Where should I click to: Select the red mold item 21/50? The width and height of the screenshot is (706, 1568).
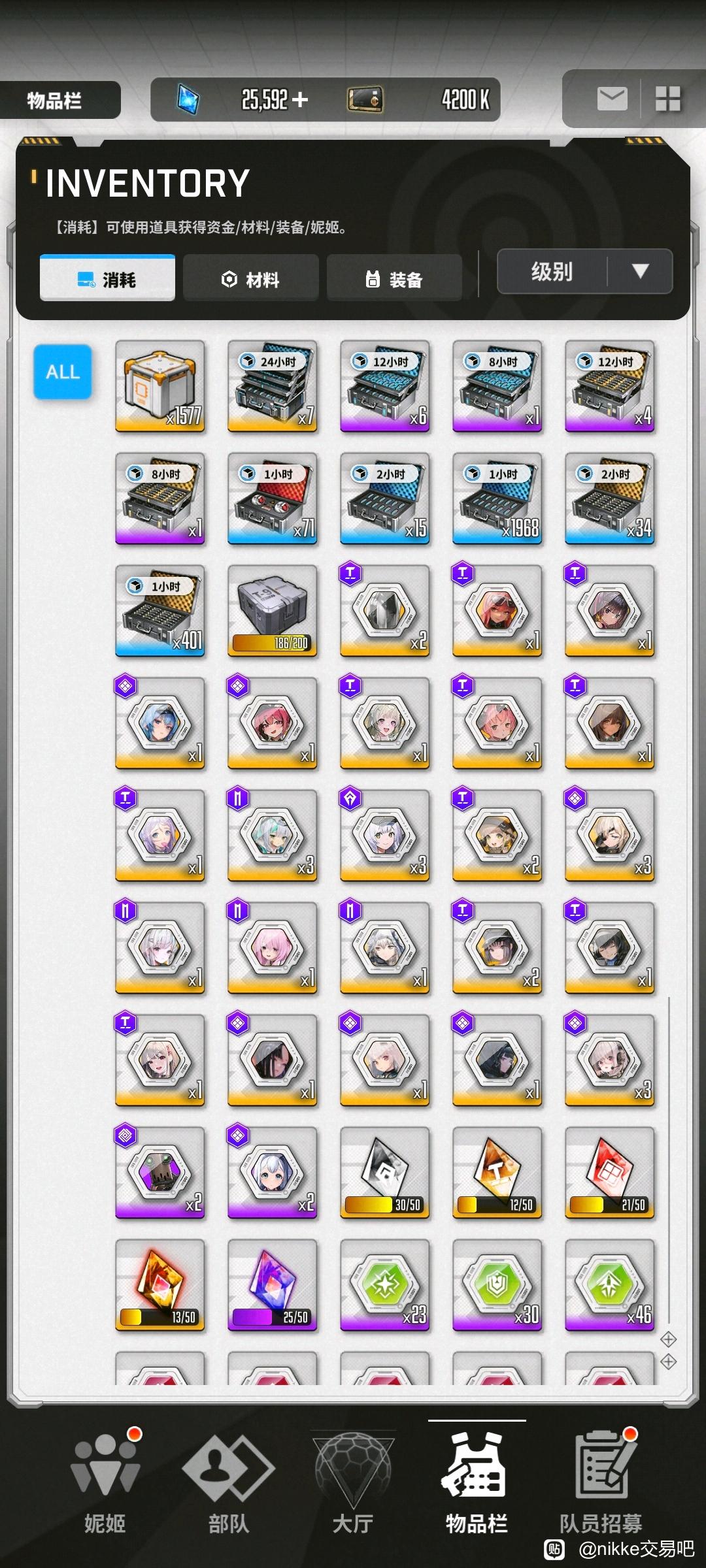point(610,1173)
